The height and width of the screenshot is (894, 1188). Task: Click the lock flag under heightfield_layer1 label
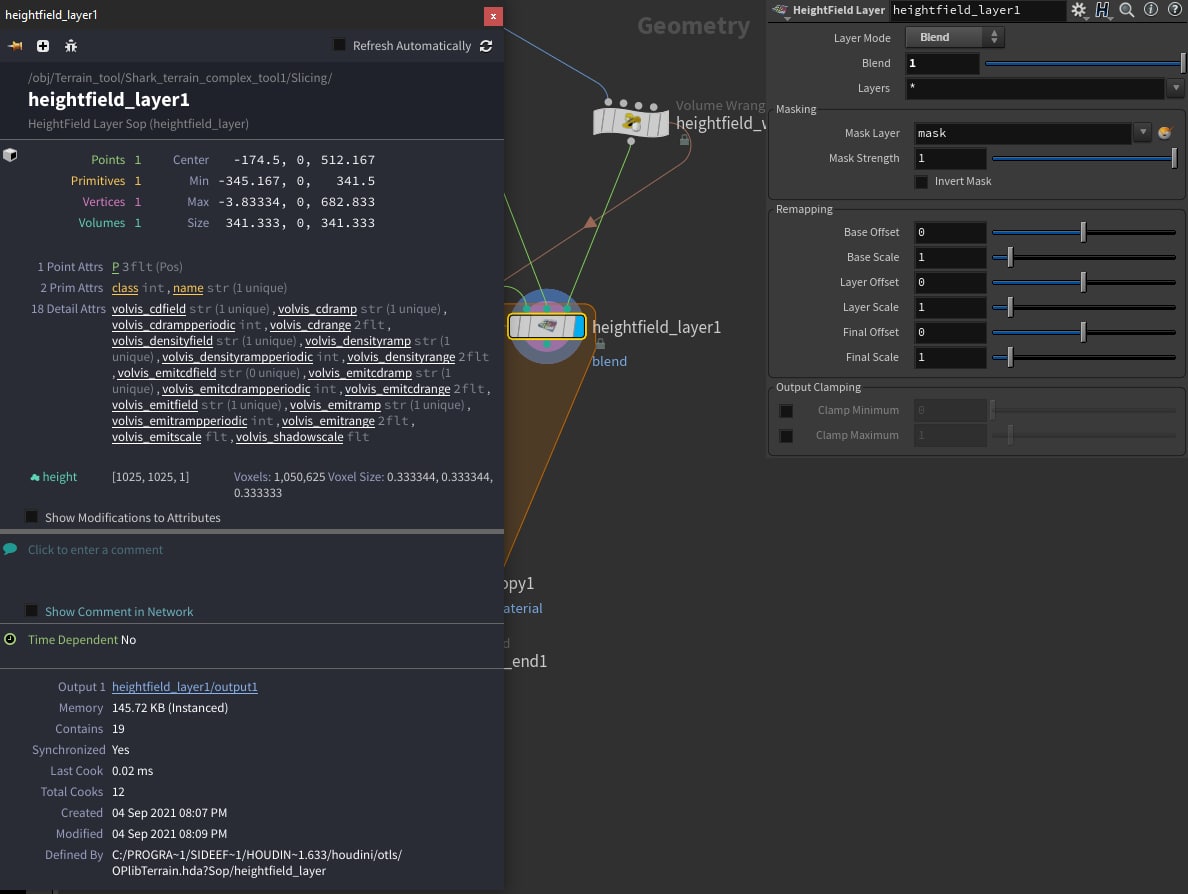600,344
